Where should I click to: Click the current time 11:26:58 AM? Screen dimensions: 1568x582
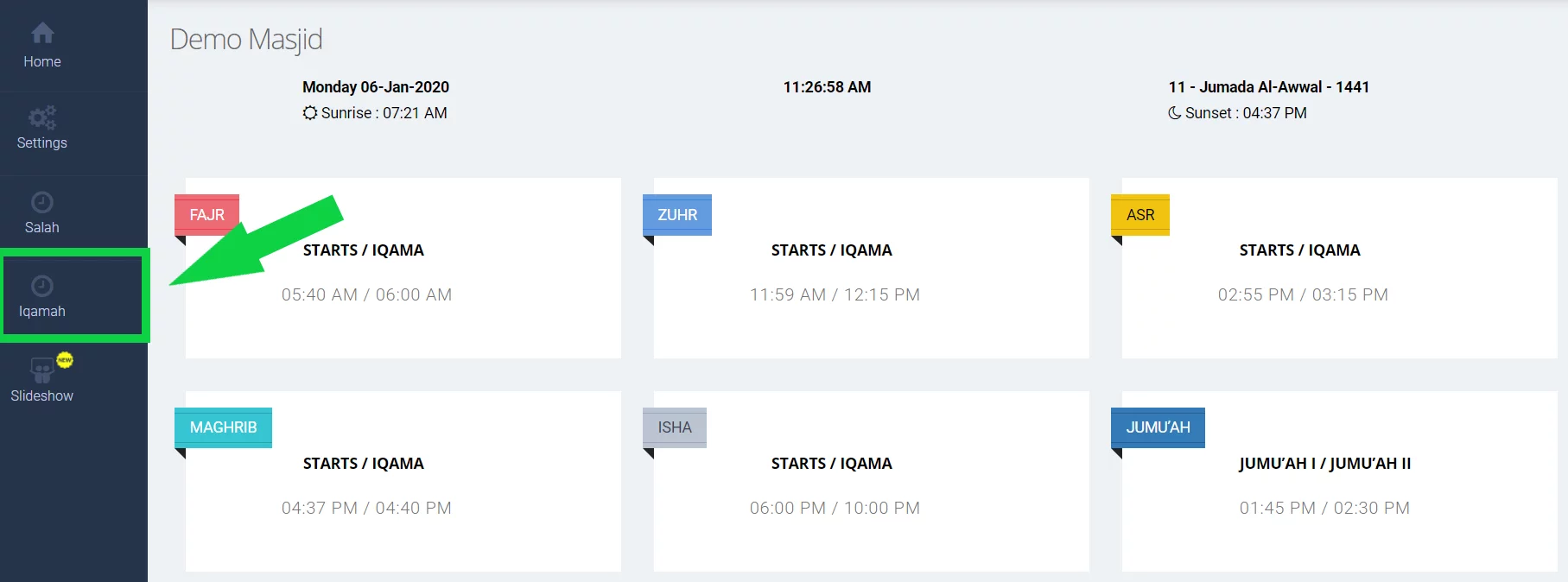coord(827,87)
